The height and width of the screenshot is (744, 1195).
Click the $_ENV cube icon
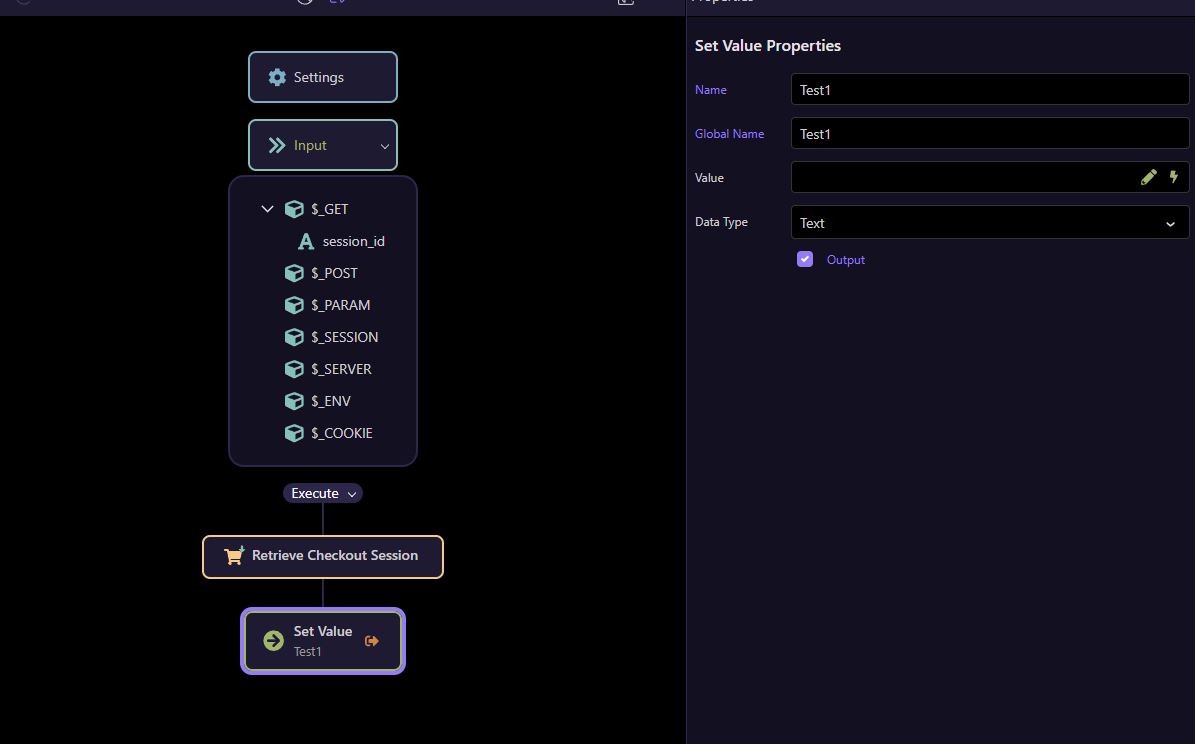(x=294, y=401)
